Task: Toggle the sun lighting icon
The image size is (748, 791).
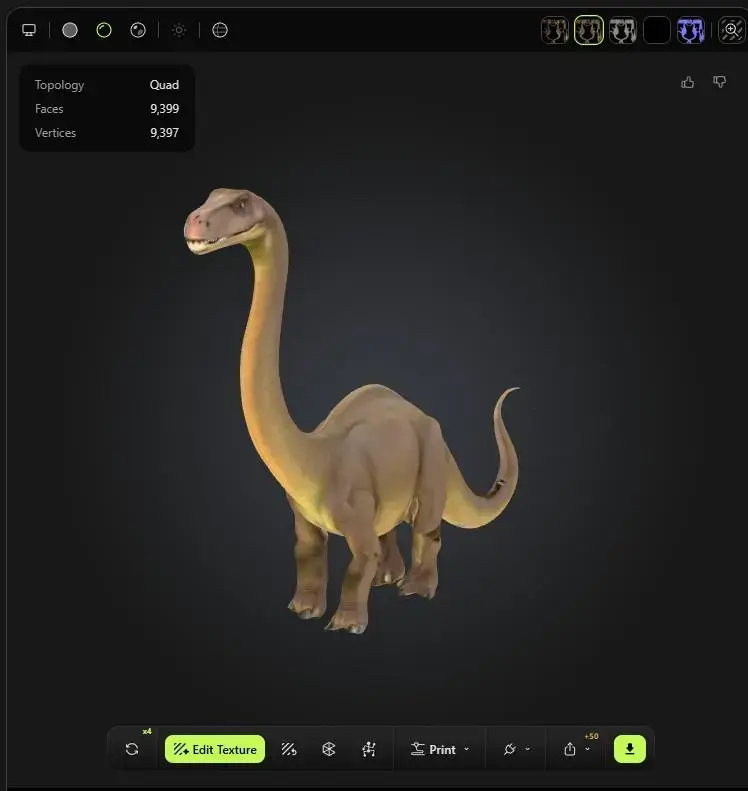Action: tap(179, 30)
